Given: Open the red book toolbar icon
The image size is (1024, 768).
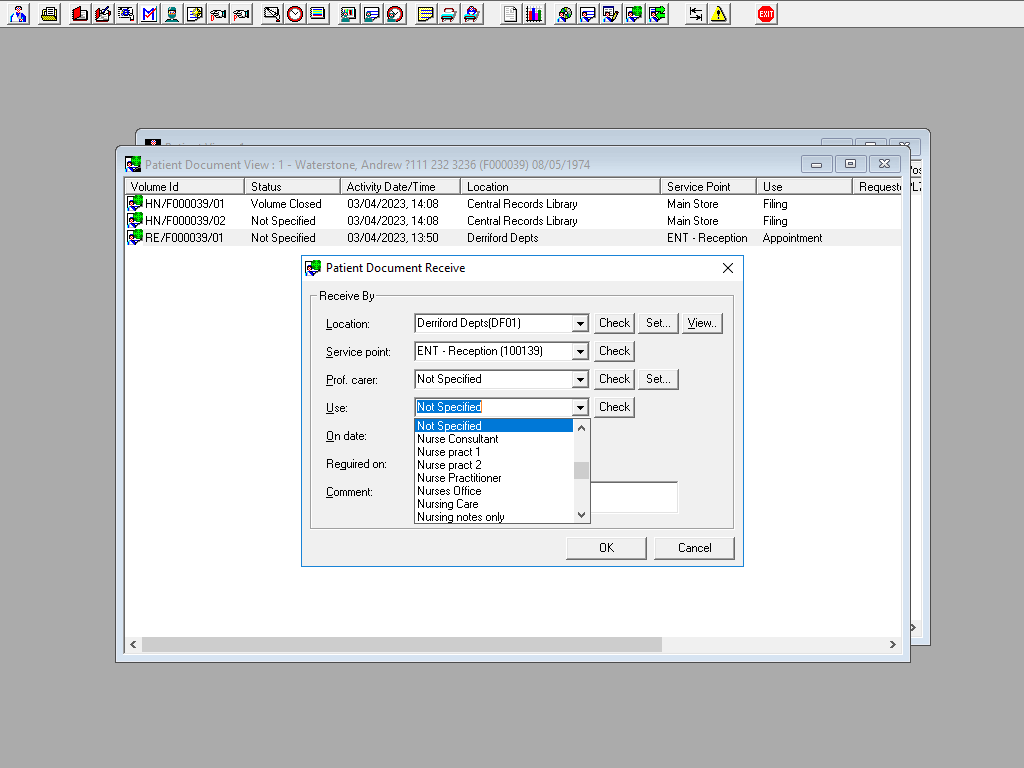Looking at the screenshot, I should [x=80, y=14].
